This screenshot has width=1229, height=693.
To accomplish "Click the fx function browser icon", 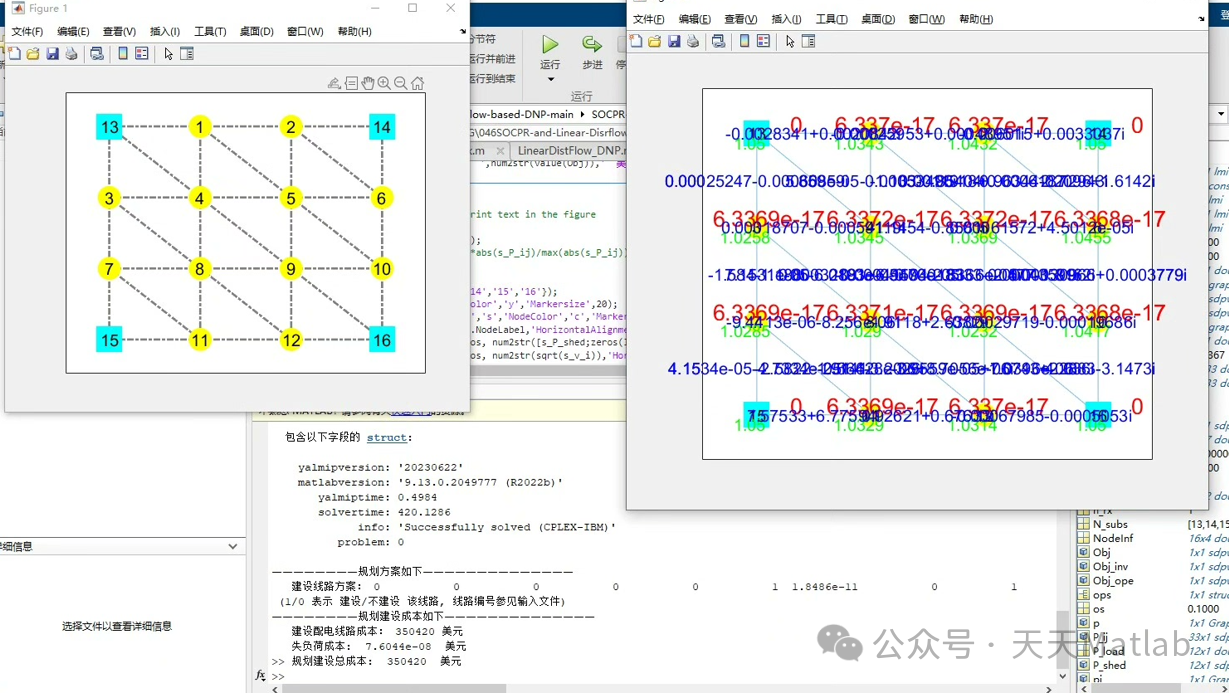I will point(260,676).
